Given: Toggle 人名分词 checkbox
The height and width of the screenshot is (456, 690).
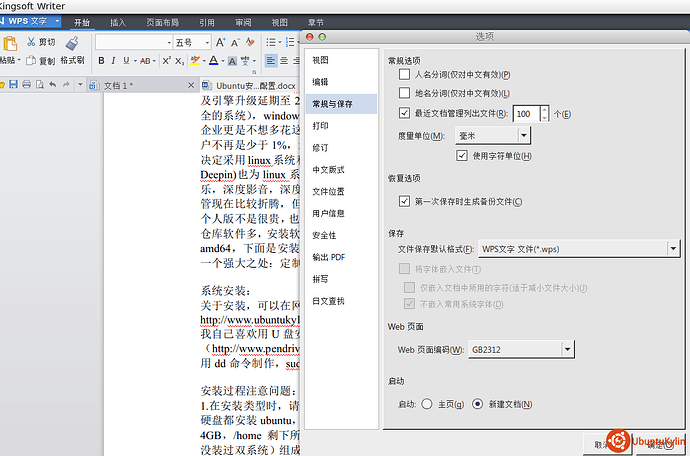Looking at the screenshot, I should coord(404,74).
